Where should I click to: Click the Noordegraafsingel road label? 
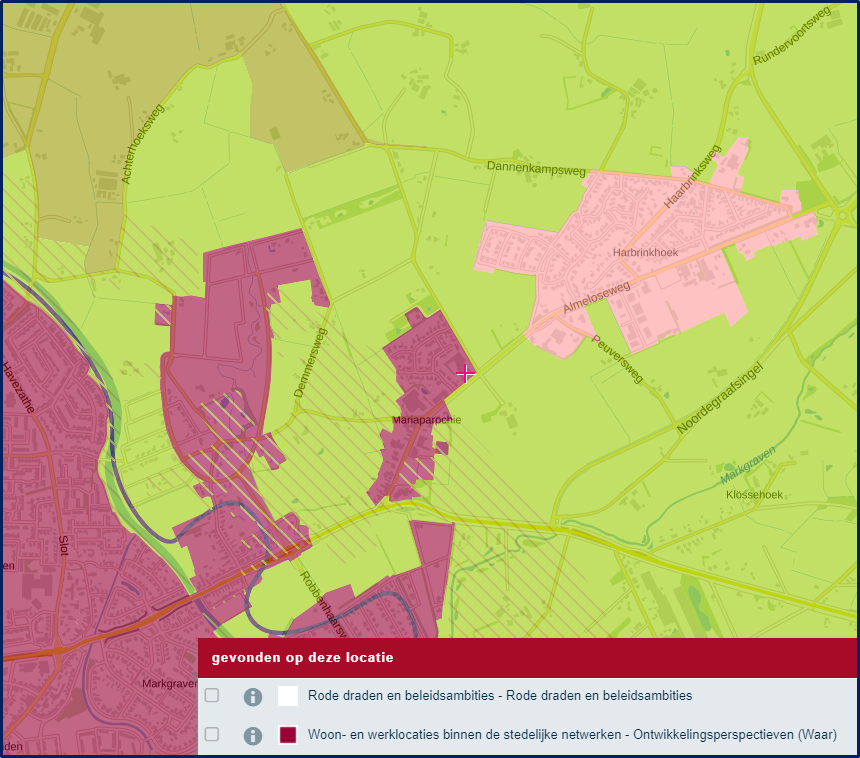[720, 398]
